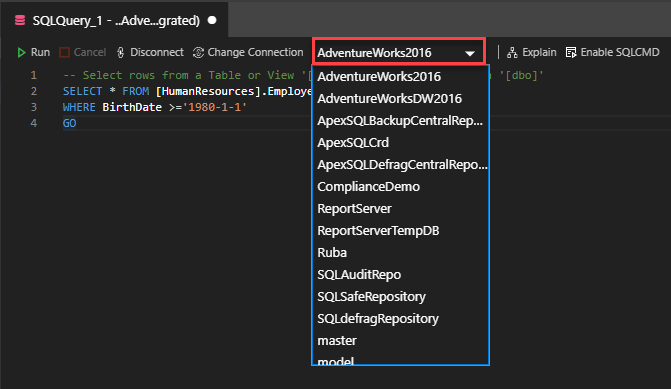Select the ApexSQLCrd database
671x389 pixels.
(401, 143)
